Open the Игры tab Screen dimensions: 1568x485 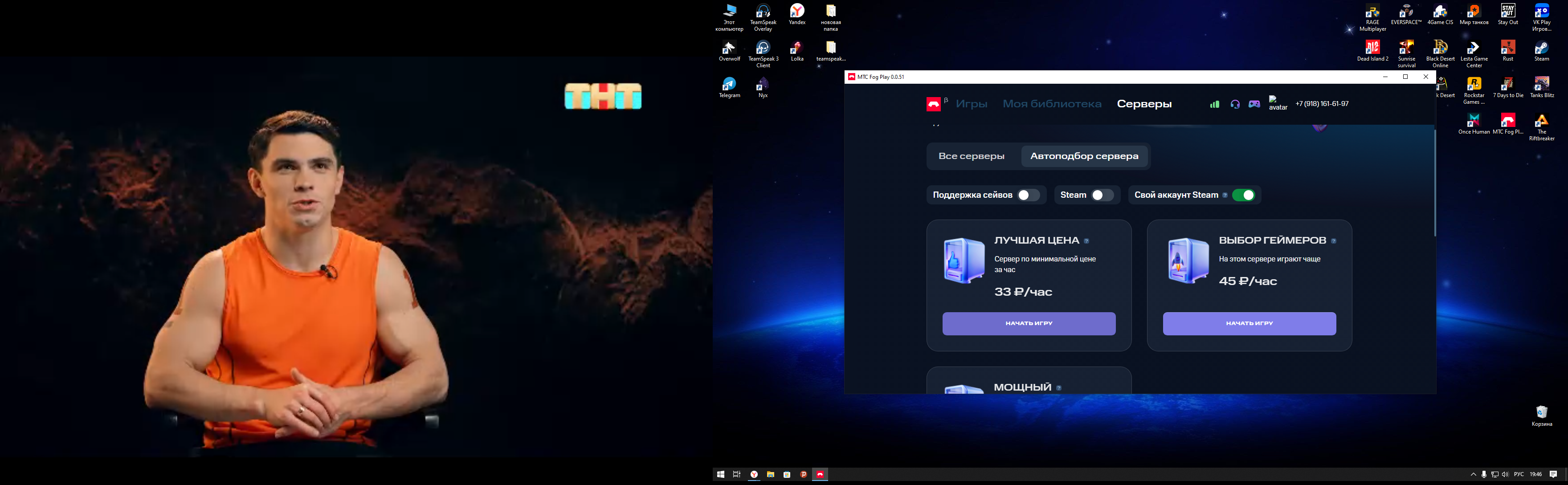pos(972,104)
